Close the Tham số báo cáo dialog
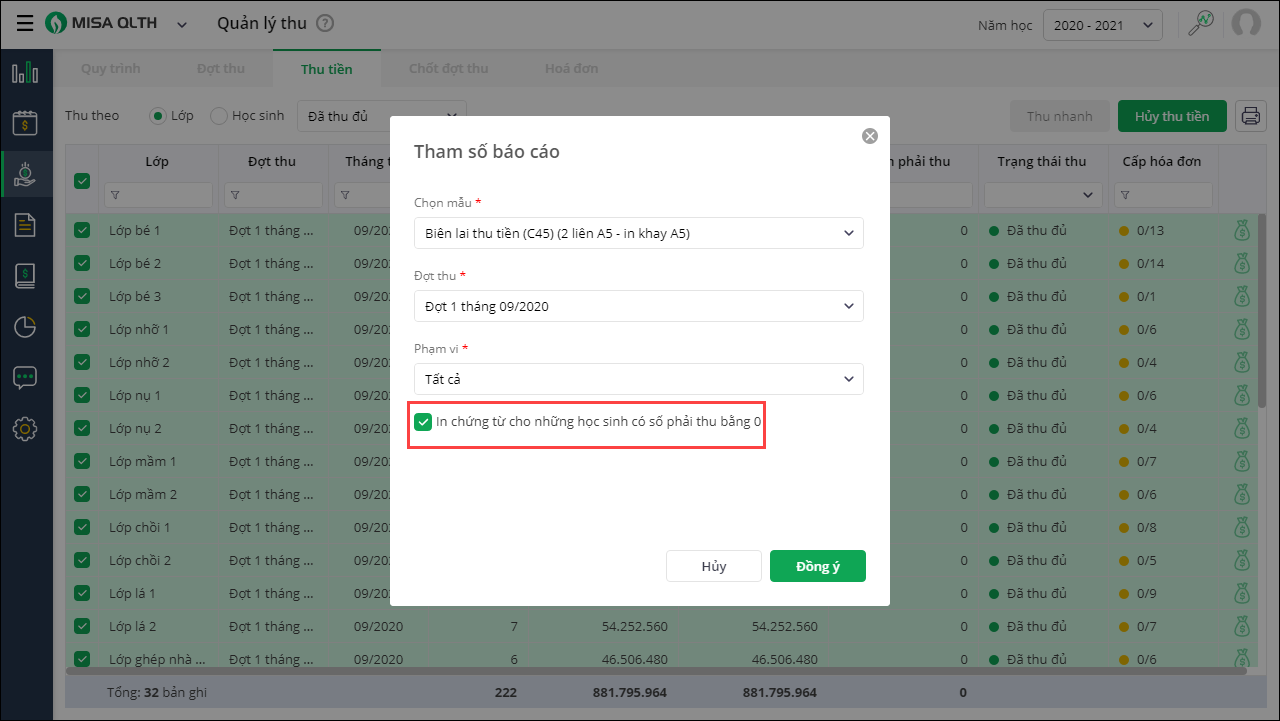Viewport: 1280px width, 721px height. point(870,136)
